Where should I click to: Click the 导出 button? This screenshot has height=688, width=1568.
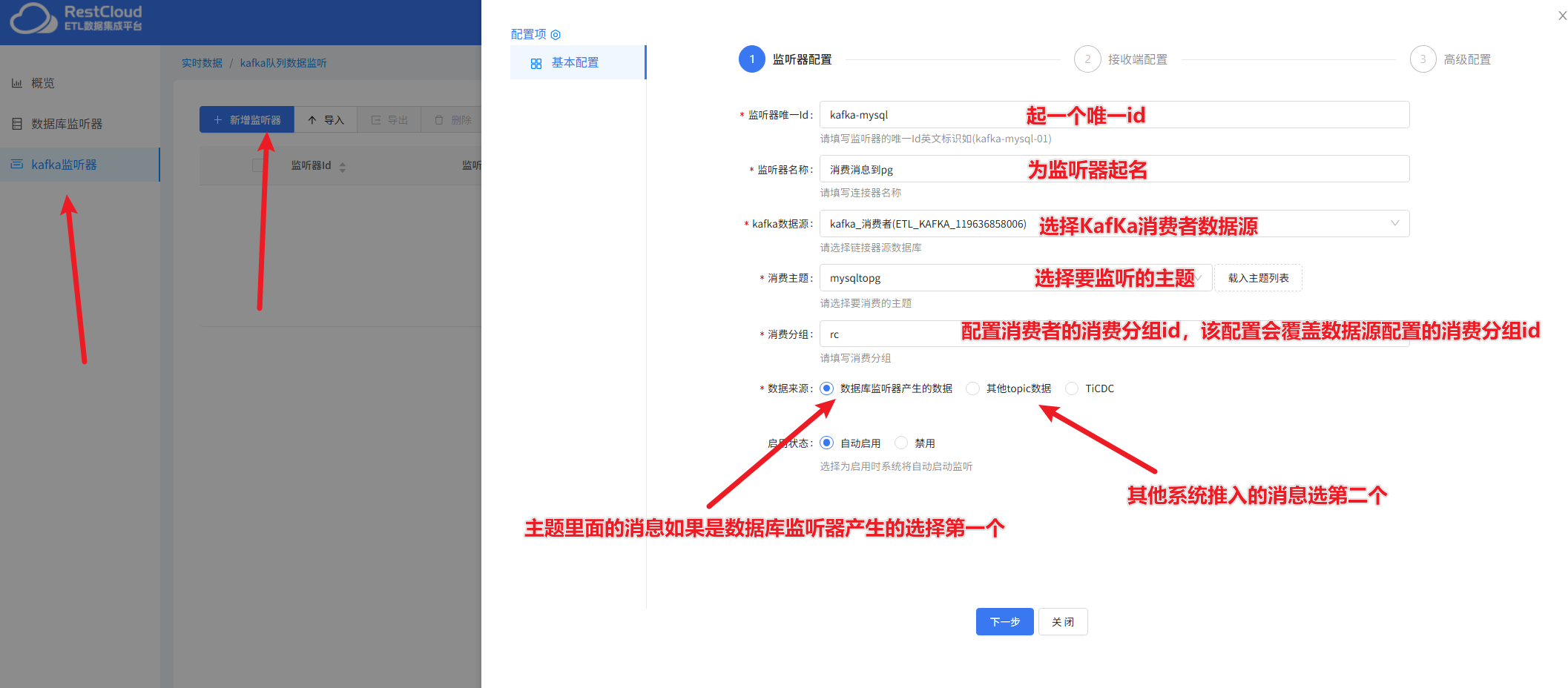[x=389, y=120]
